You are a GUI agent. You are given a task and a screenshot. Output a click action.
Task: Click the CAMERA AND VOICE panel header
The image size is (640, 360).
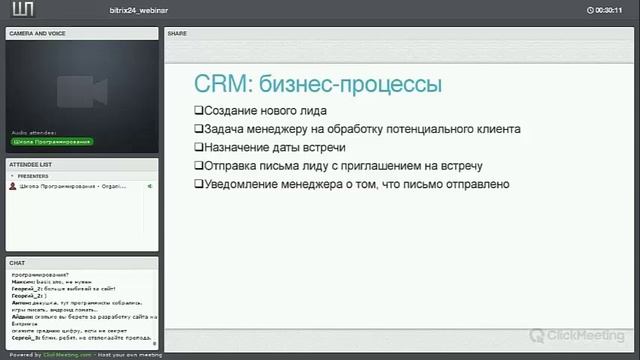(82, 33)
